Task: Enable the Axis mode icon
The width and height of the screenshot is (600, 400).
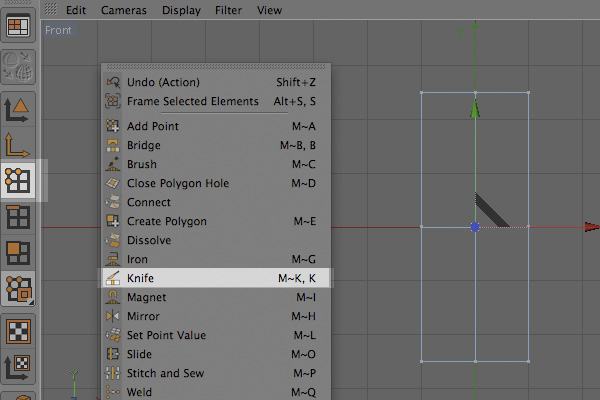Action: click(x=17, y=145)
